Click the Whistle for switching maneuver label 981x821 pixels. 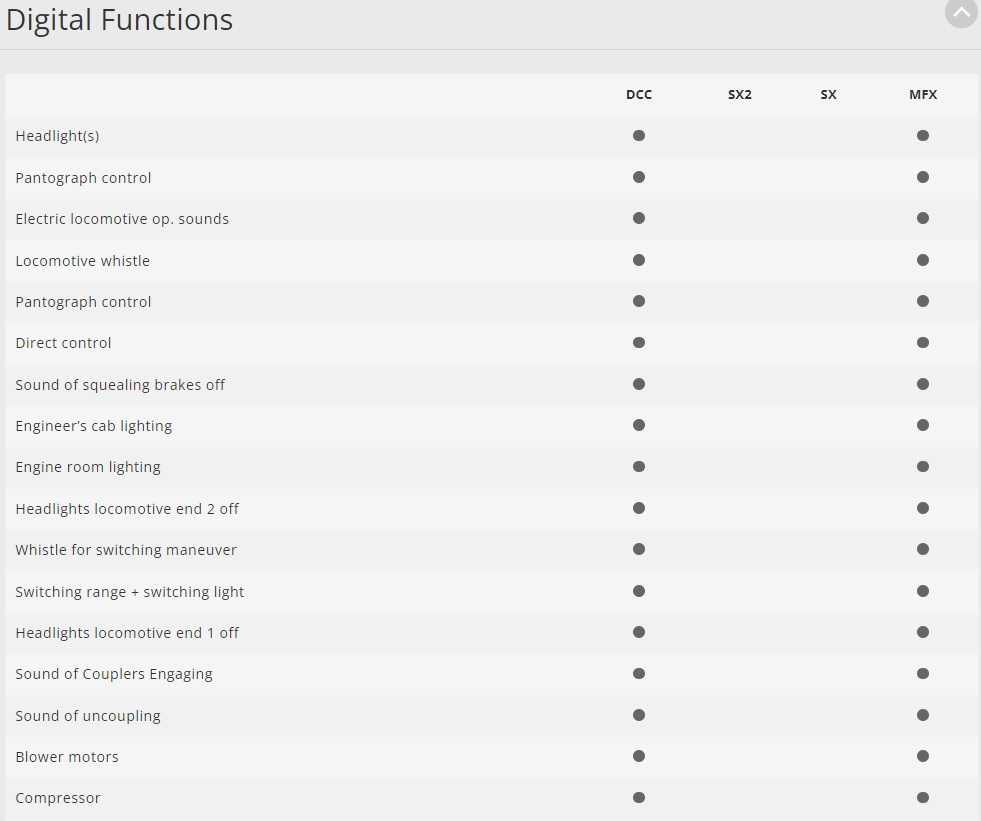[x=126, y=550]
